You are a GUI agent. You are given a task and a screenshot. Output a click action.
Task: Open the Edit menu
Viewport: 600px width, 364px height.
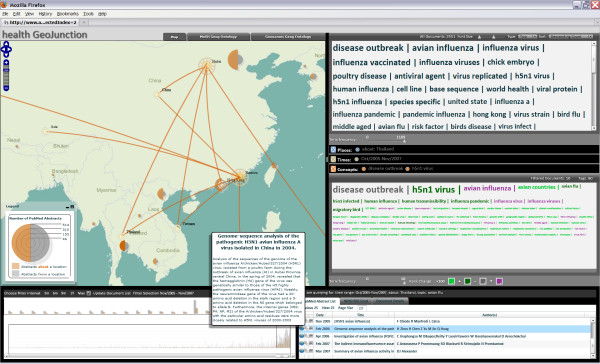[x=16, y=14]
